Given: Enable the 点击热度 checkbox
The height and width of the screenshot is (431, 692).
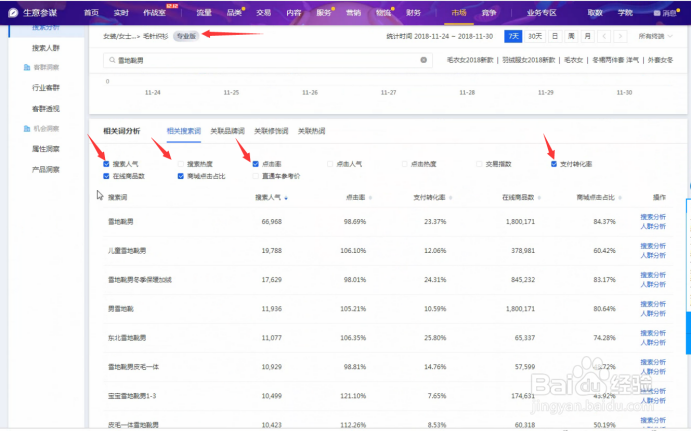Looking at the screenshot, I should pos(405,164).
